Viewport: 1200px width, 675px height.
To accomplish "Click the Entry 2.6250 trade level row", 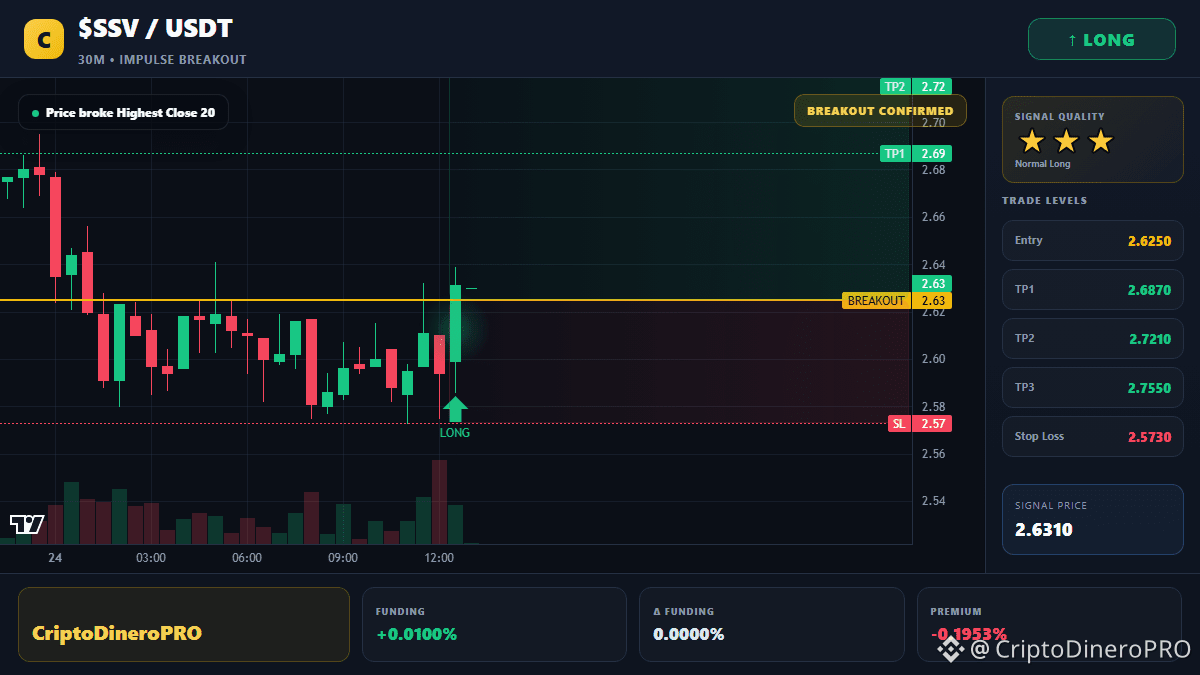I will coord(1092,240).
